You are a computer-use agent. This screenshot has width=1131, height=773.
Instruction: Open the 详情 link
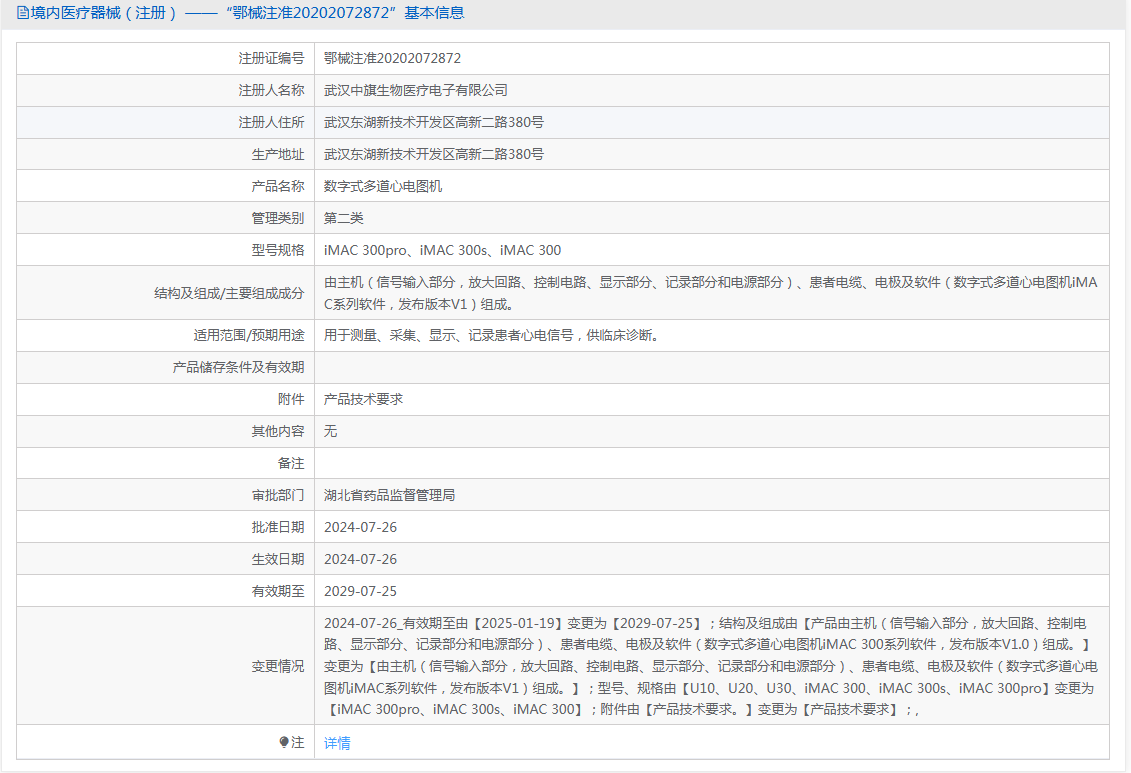click(337, 743)
